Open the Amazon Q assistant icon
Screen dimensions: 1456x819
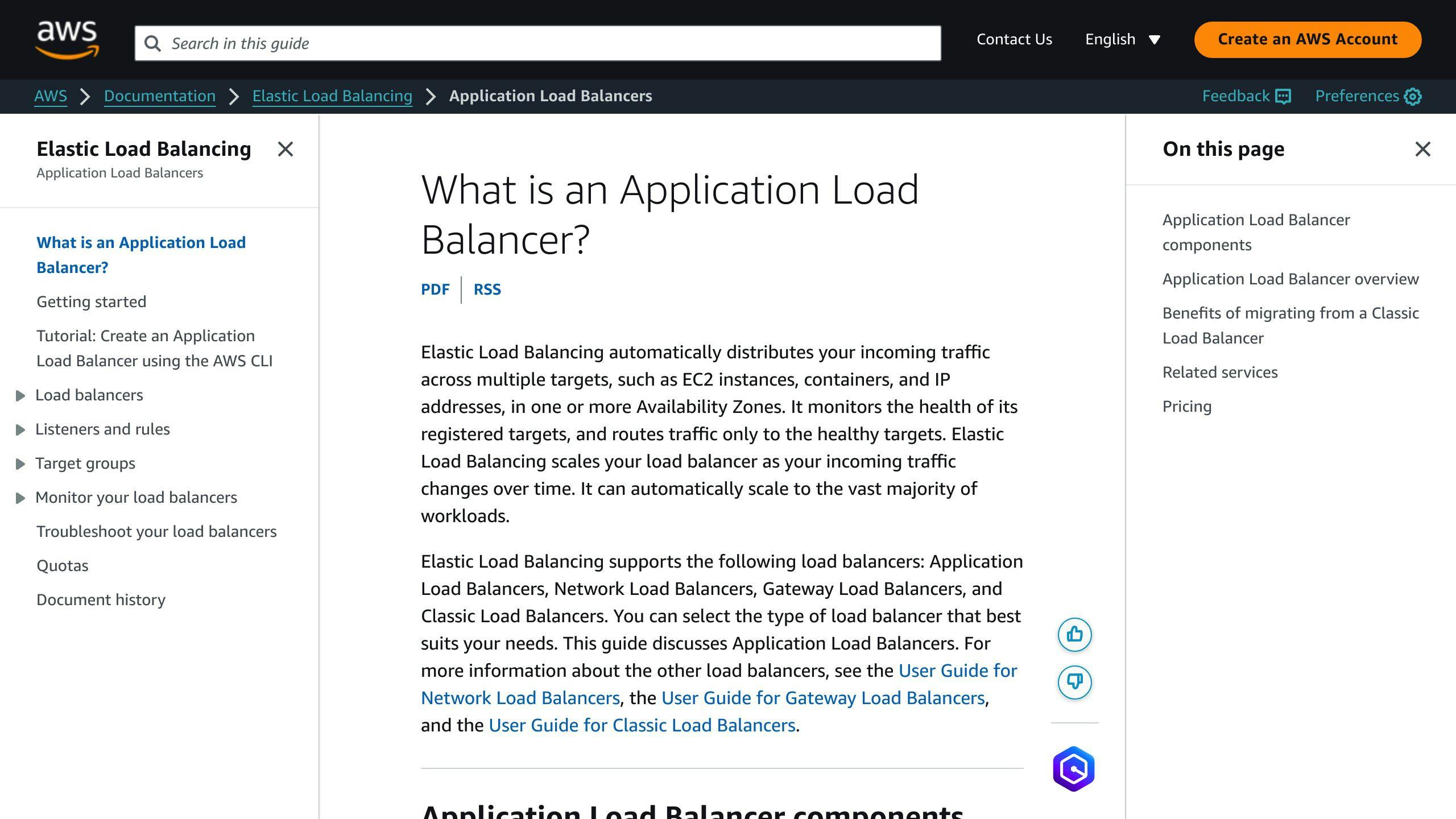[1074, 769]
